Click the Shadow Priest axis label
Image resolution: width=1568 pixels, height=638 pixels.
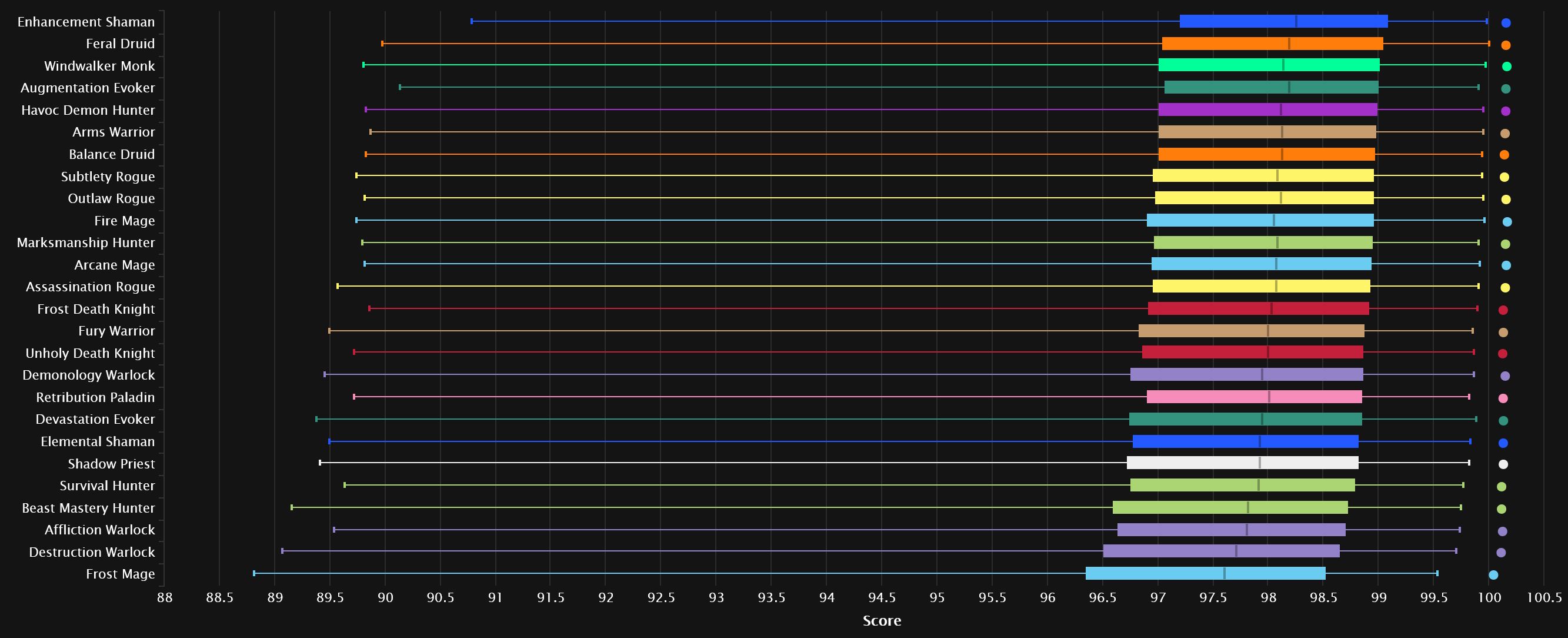[111, 464]
